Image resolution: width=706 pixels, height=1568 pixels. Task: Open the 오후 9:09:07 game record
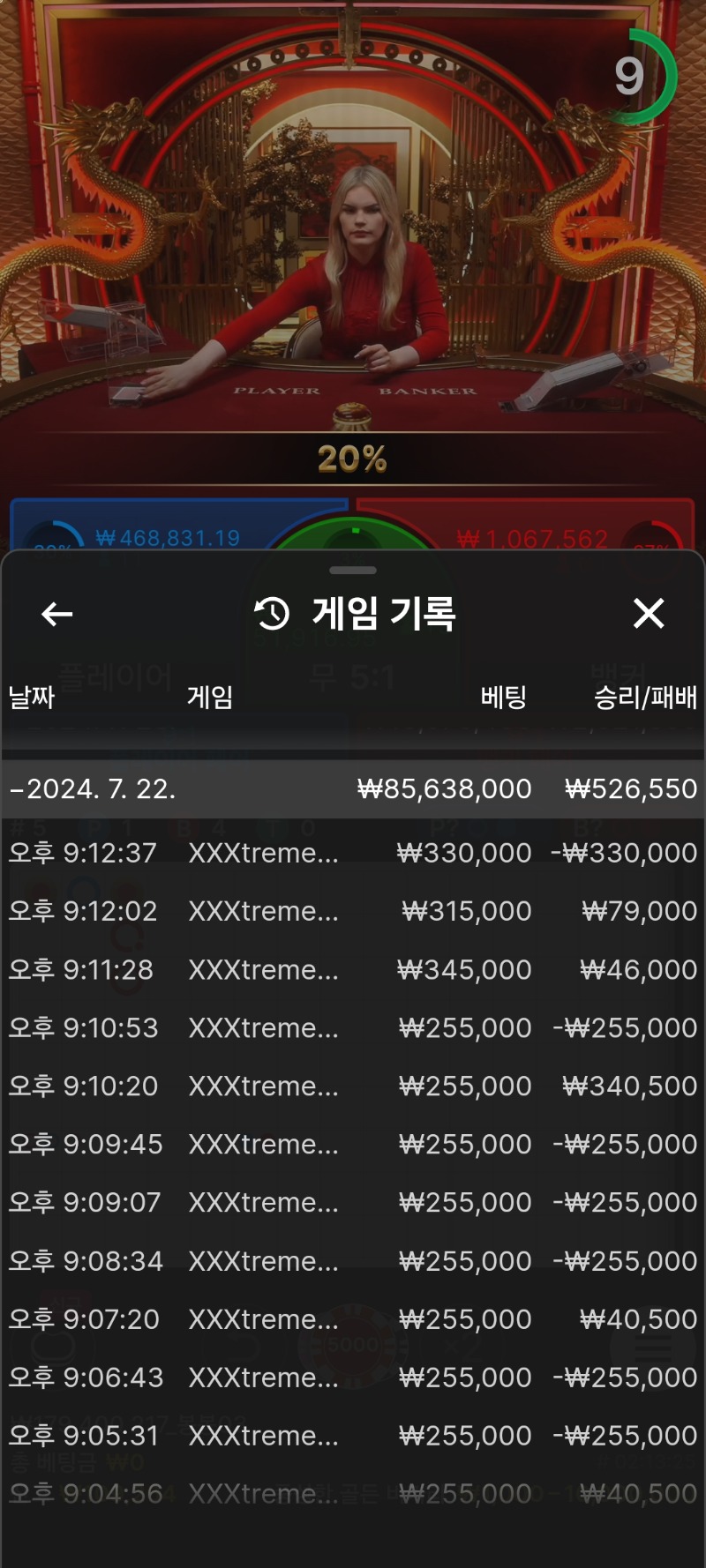tap(353, 1202)
